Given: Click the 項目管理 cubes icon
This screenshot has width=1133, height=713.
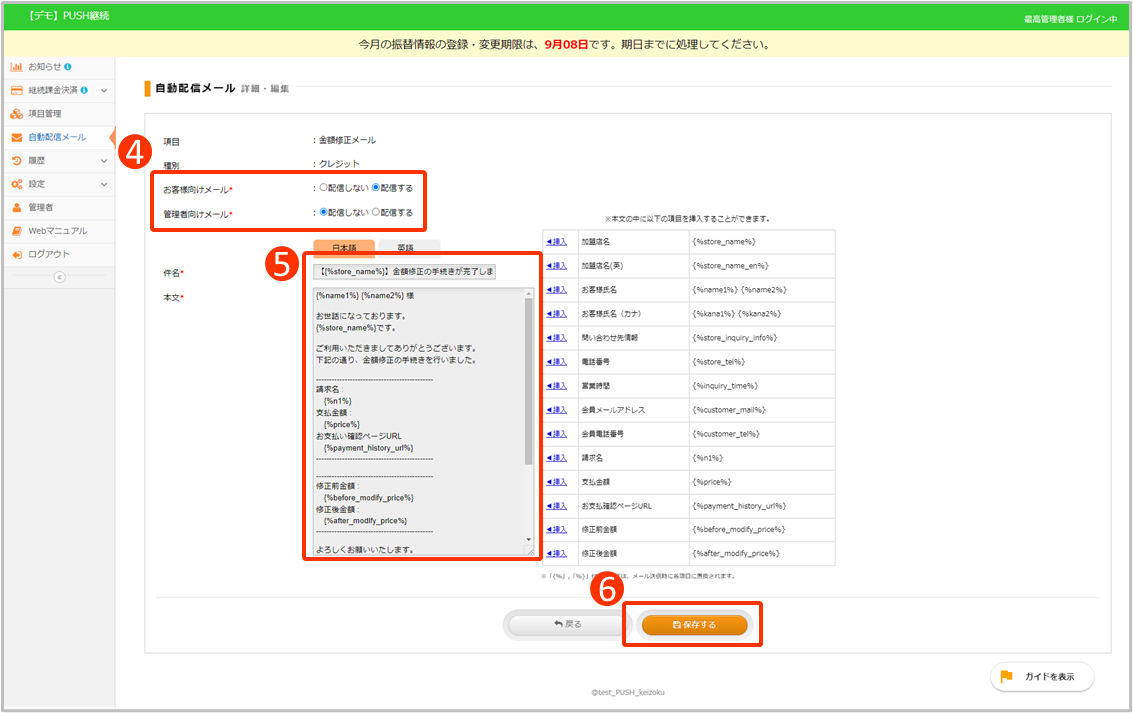Looking at the screenshot, I should [x=16, y=114].
